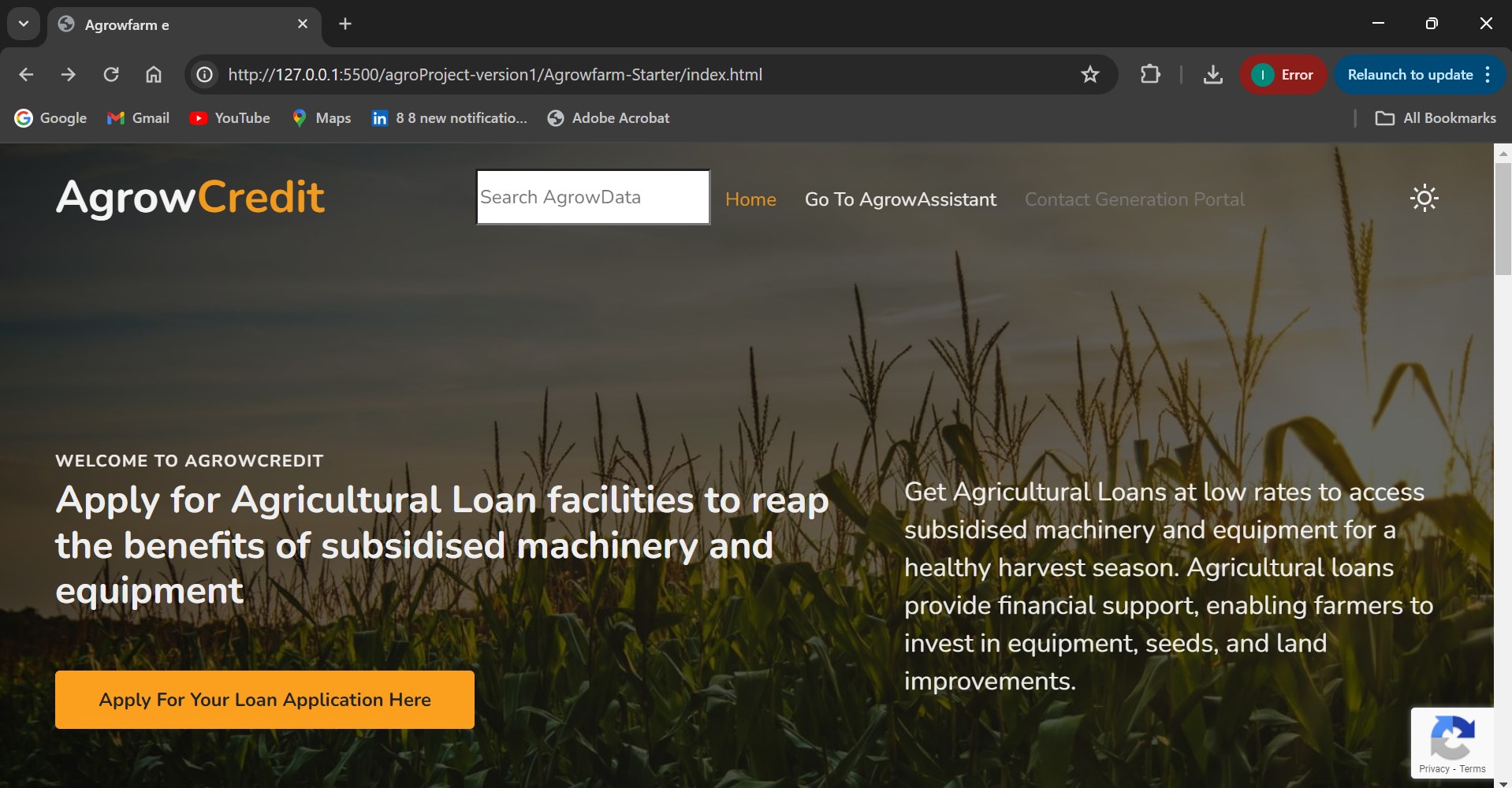The image size is (1512, 788).
Task: Focus the Search AgrowData field
Action: coord(593,197)
